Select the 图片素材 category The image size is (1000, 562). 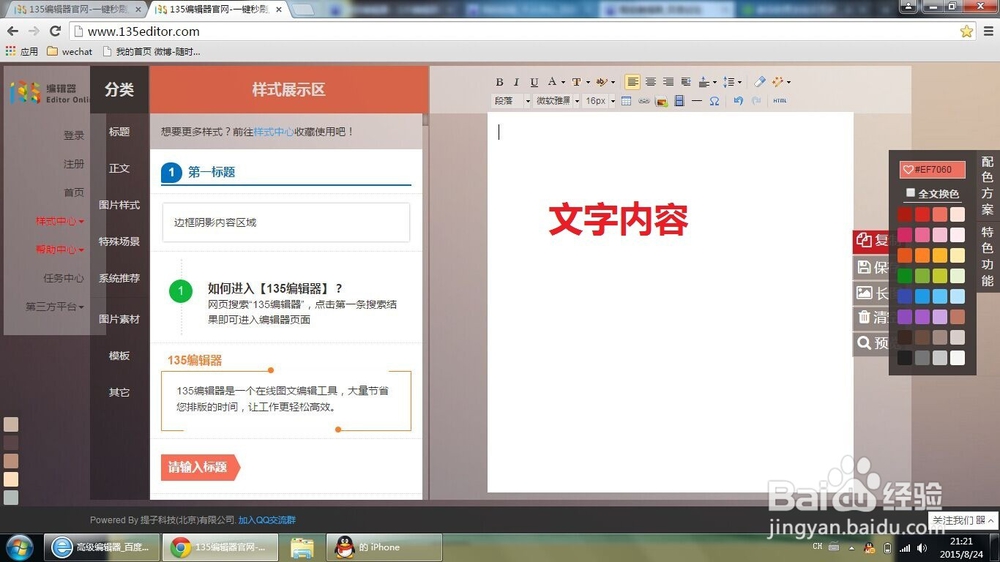119,319
